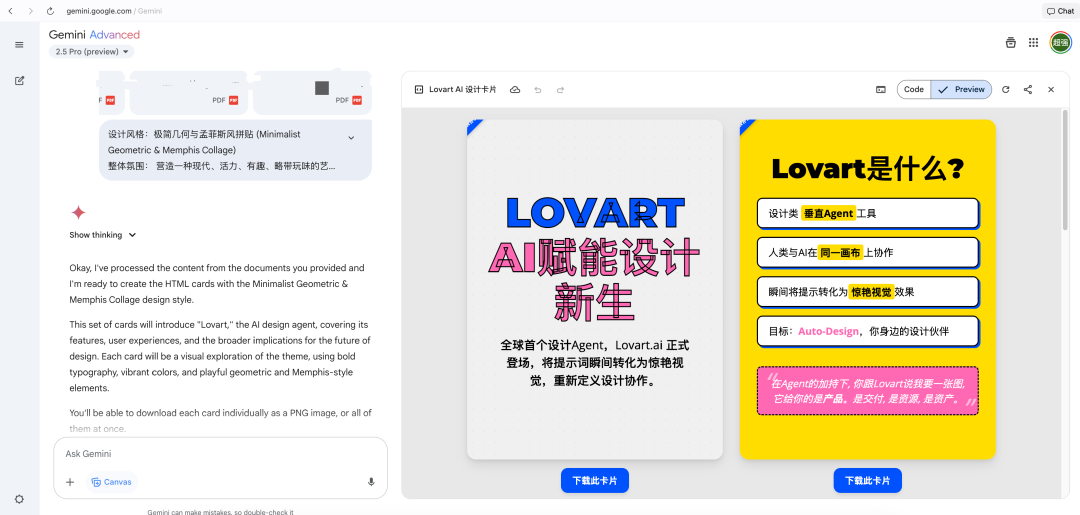Open the Google account avatar
The width and height of the screenshot is (1080, 515).
click(1060, 43)
